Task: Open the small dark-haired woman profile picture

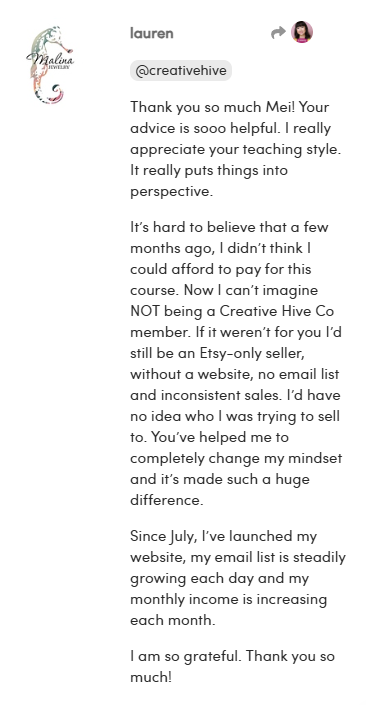Action: click(x=302, y=32)
